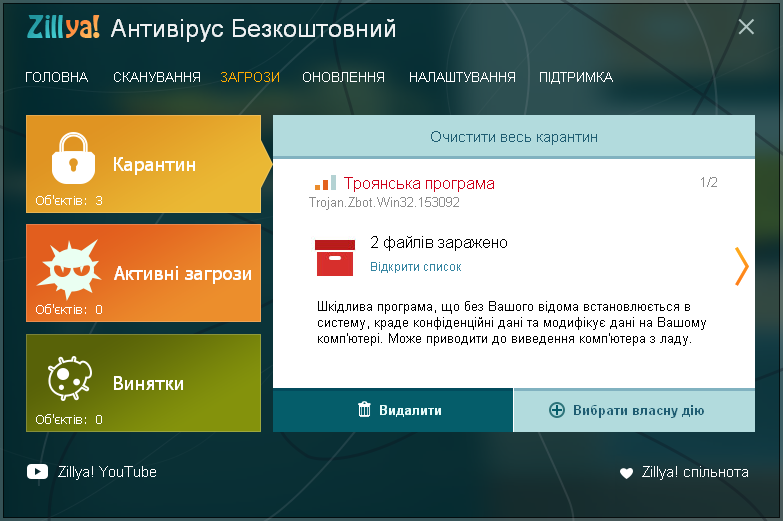Click the Винятки bug icon
783x521 pixels.
pyautogui.click(x=70, y=378)
